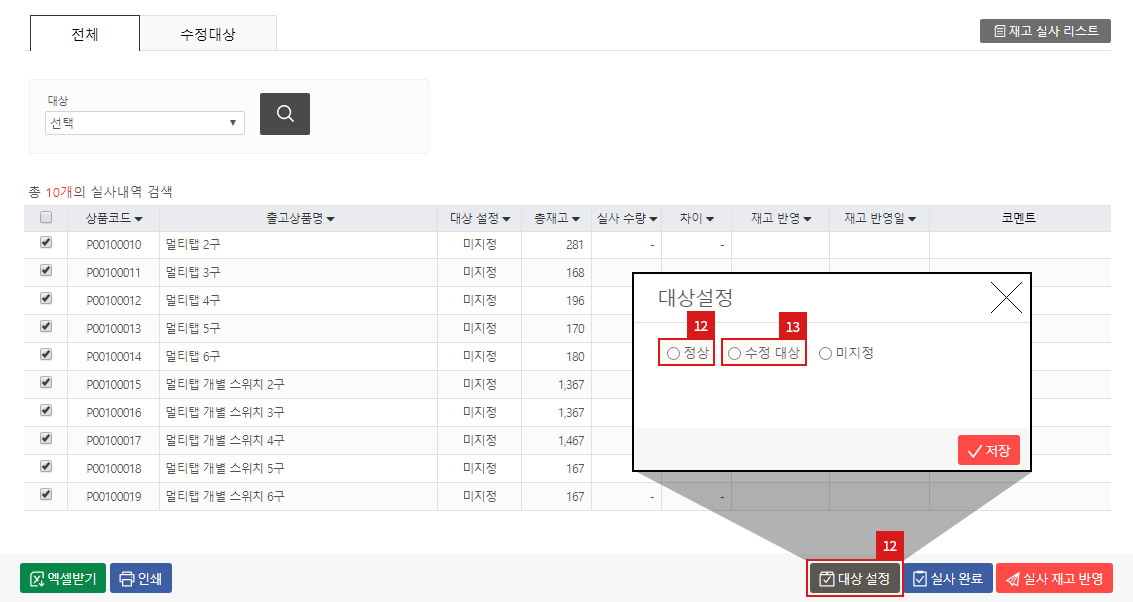The image size is (1133, 602).
Task: Open 재고 실사 리스트 button
Action: 1045,31
